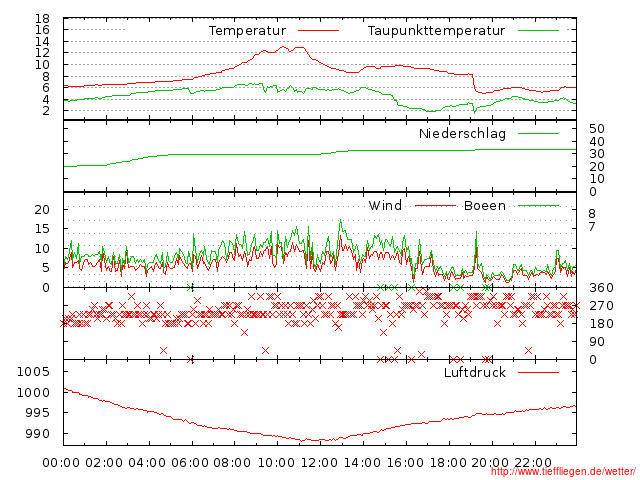Click the Boeen legend label
This screenshot has width=640, height=480.
tap(485, 205)
